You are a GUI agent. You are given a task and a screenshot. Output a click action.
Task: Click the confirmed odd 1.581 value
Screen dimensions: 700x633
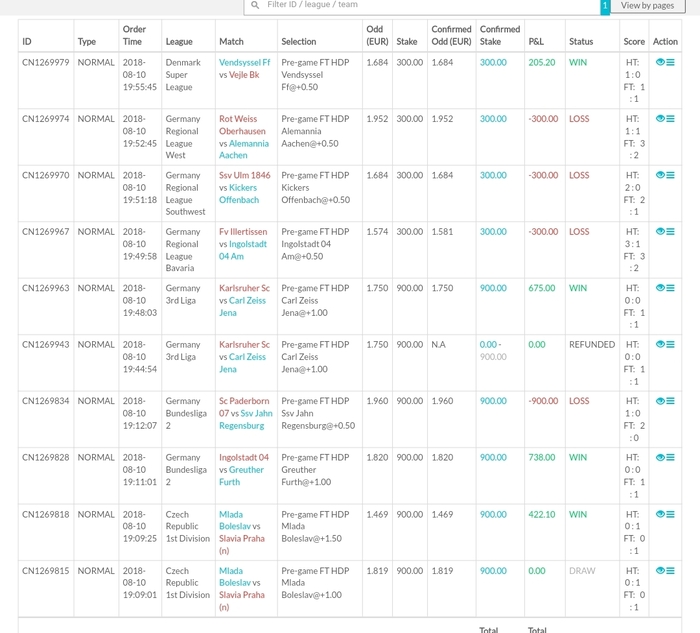442,232
